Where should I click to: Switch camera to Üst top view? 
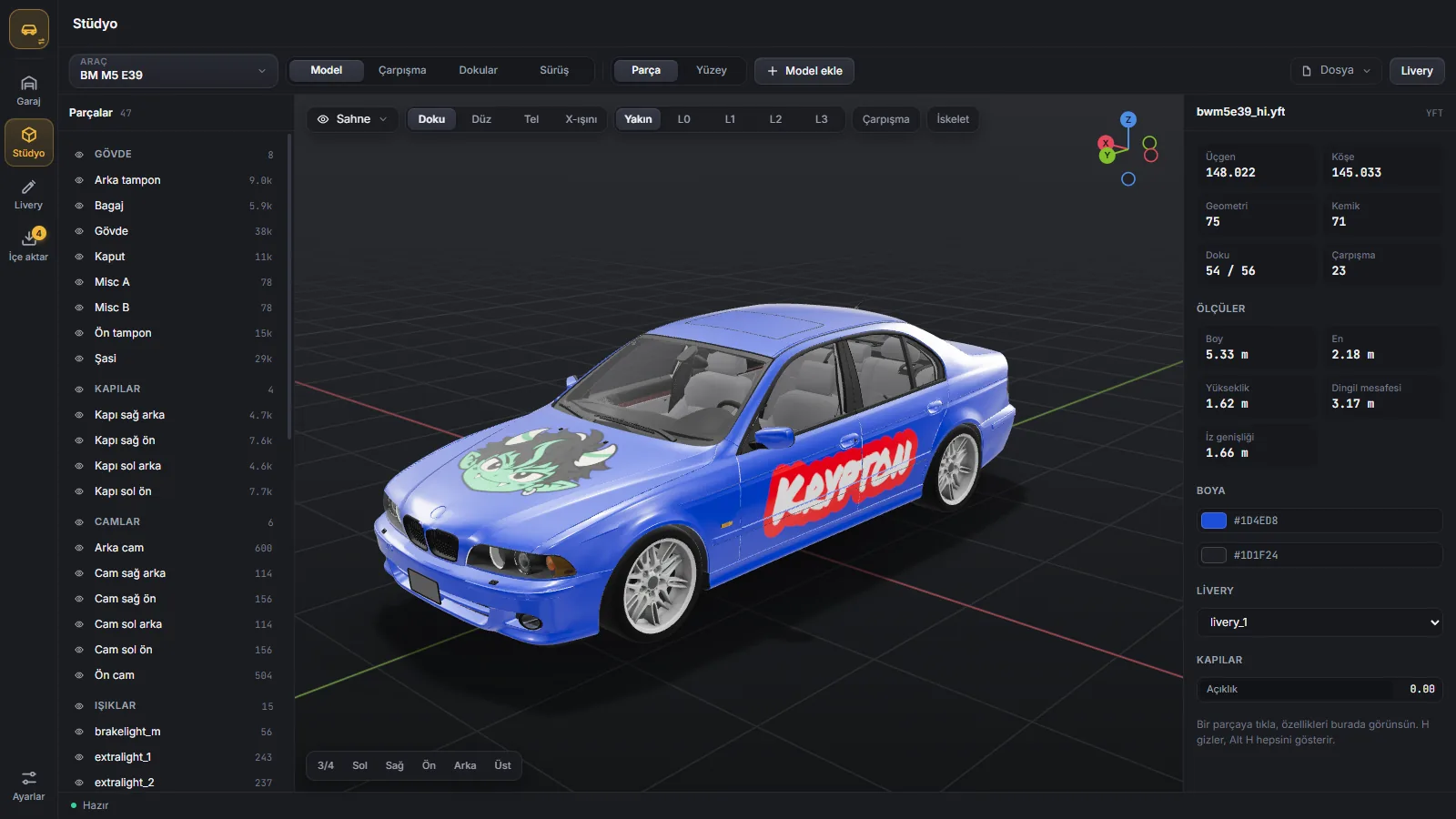(x=502, y=765)
